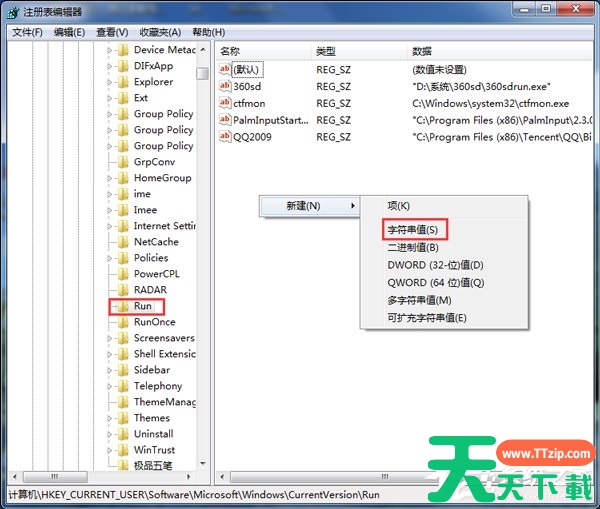Click the Ext folder icon
The width and height of the screenshot is (600, 509).
point(123,98)
